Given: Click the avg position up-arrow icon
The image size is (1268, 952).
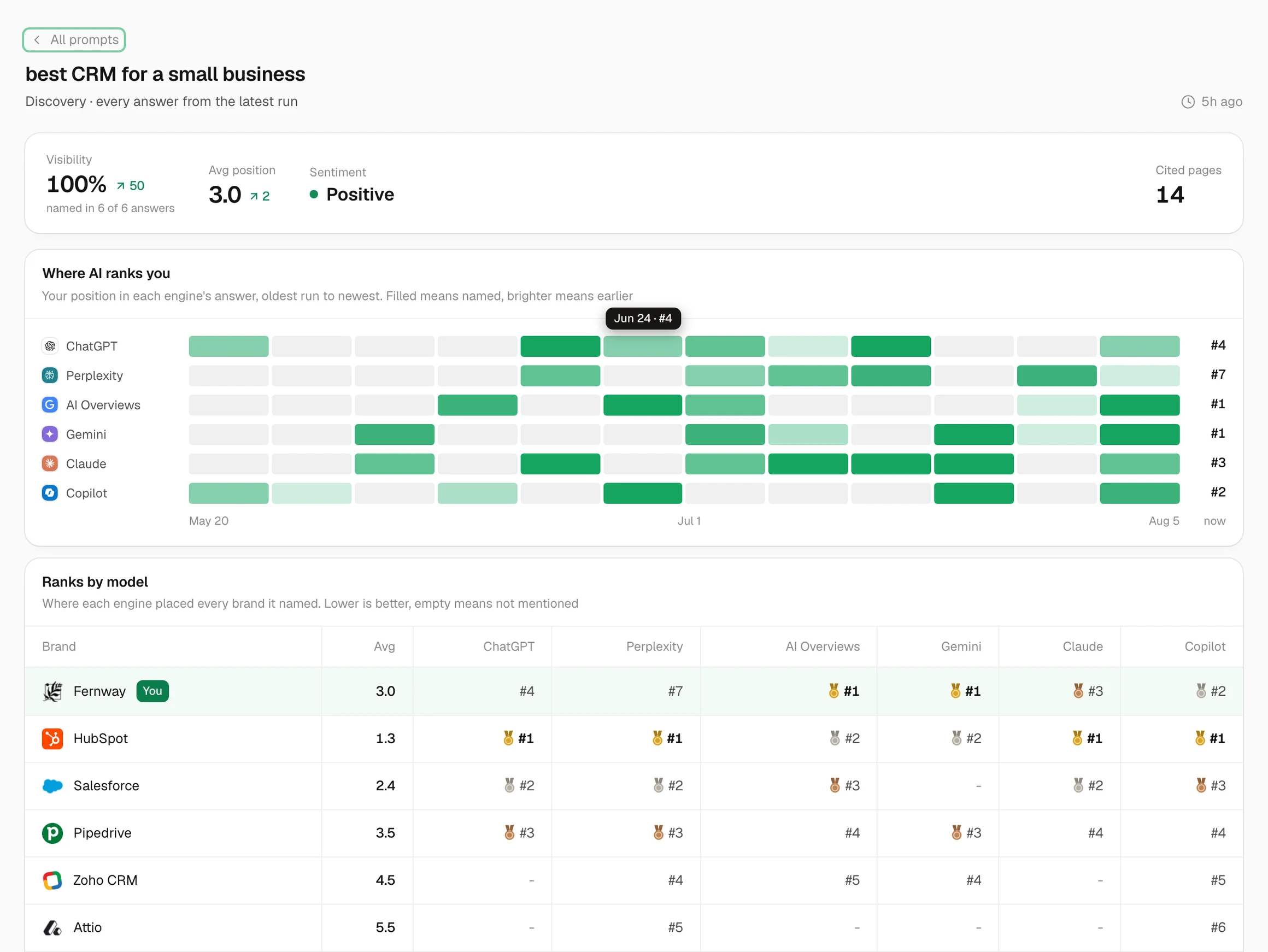Looking at the screenshot, I should [254, 197].
